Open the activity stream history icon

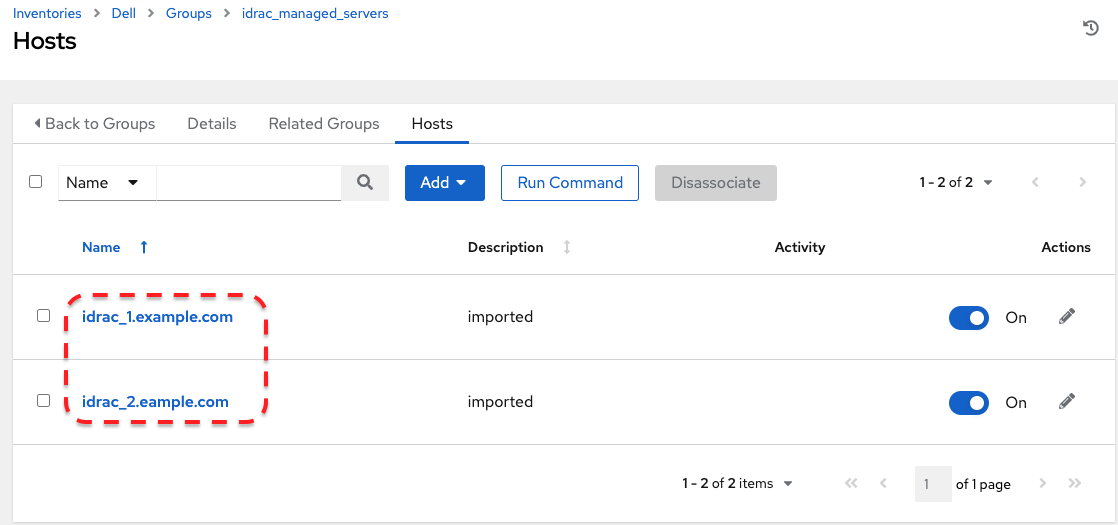click(x=1091, y=28)
